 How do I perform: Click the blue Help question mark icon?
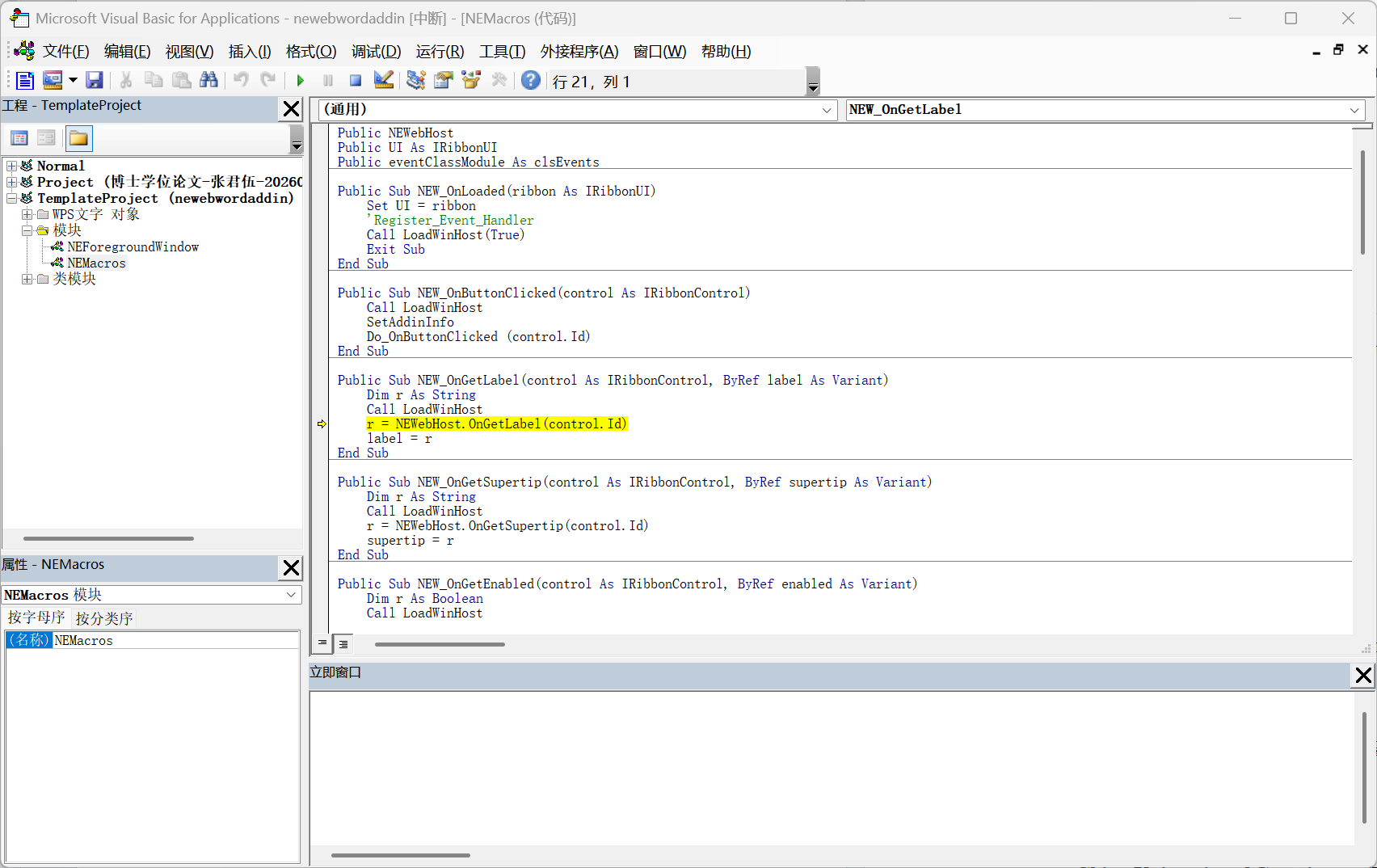(530, 80)
